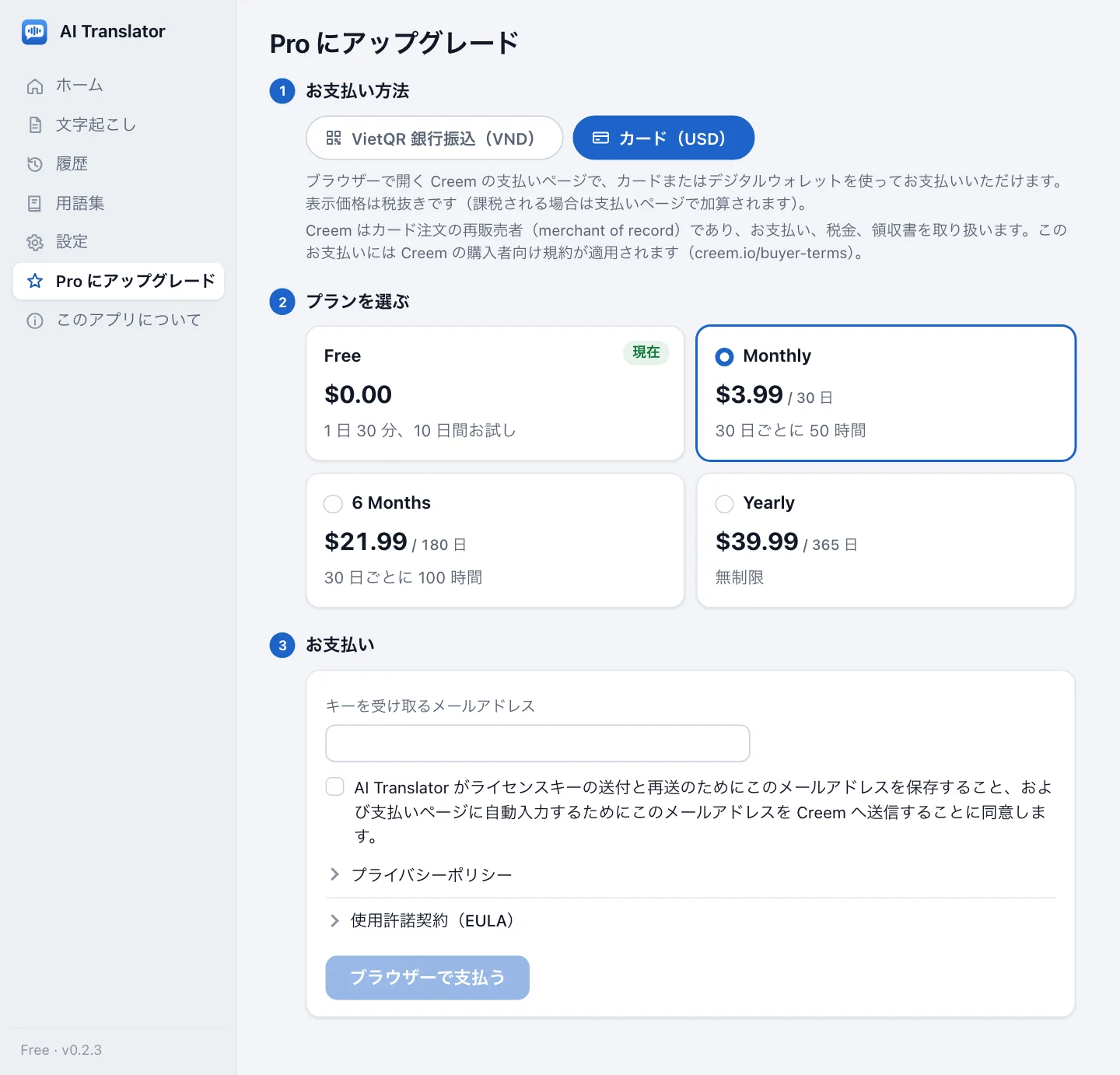Go to 文字起こし in the sidebar
Screen dimensions: 1120x1075
[118, 124]
